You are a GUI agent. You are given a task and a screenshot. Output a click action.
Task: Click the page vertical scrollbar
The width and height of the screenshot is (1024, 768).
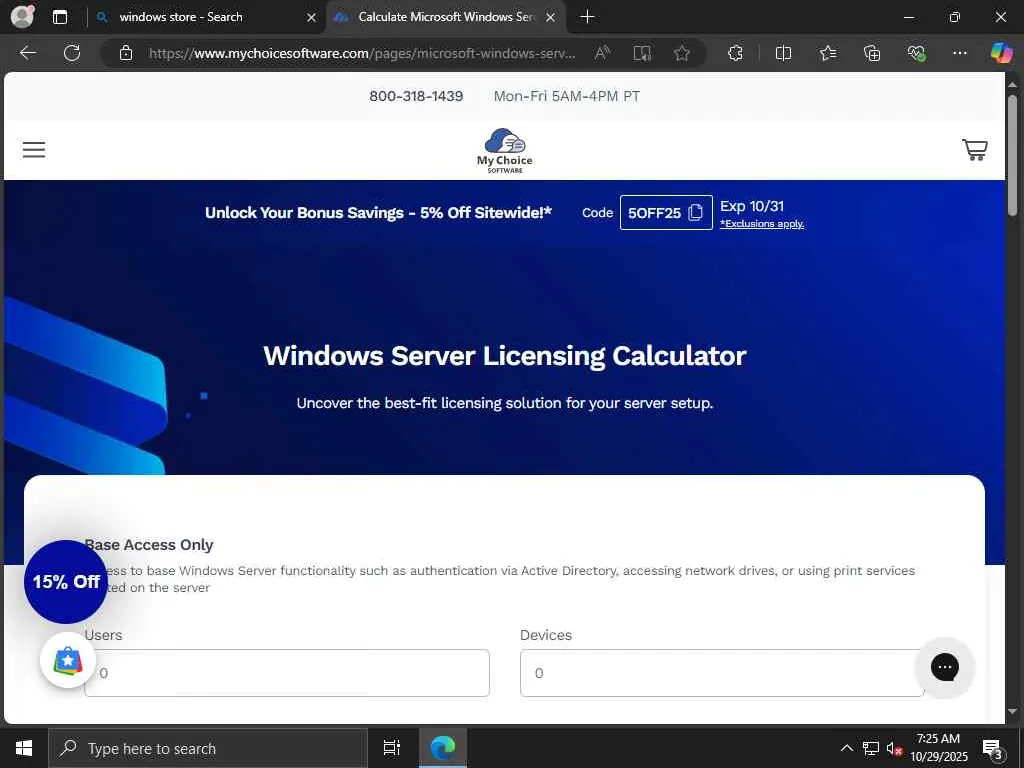click(x=1012, y=154)
